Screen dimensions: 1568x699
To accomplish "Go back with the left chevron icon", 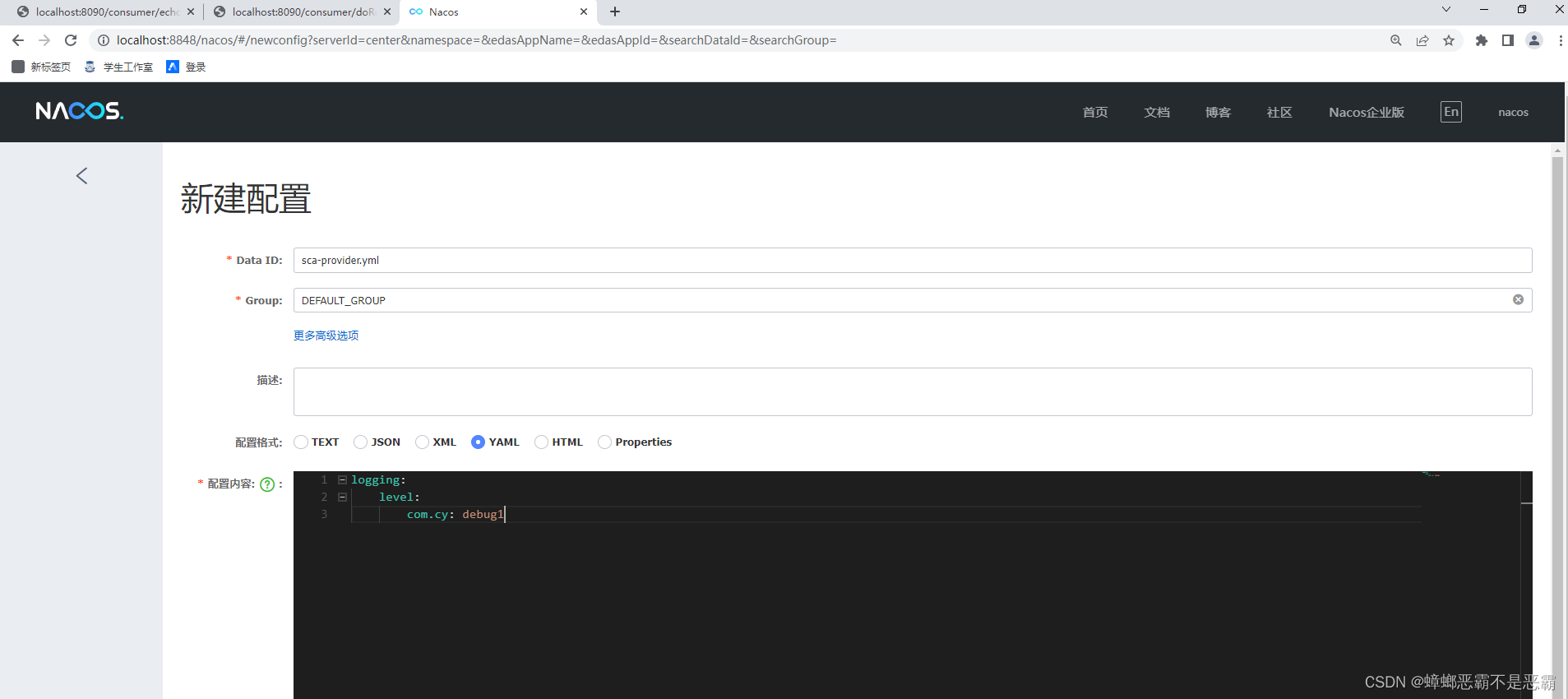I will coord(81,175).
